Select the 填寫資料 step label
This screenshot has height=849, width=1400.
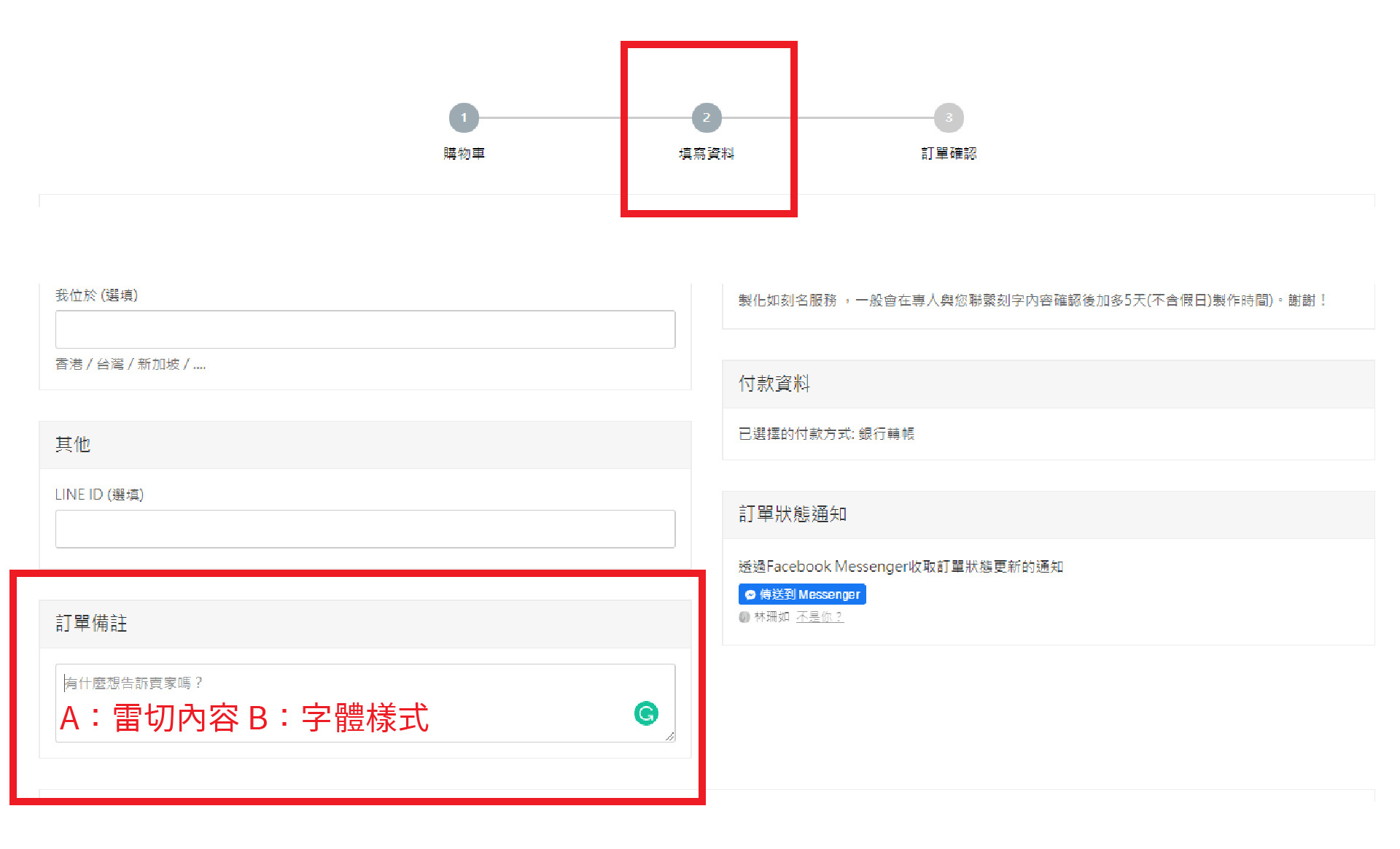tap(706, 153)
